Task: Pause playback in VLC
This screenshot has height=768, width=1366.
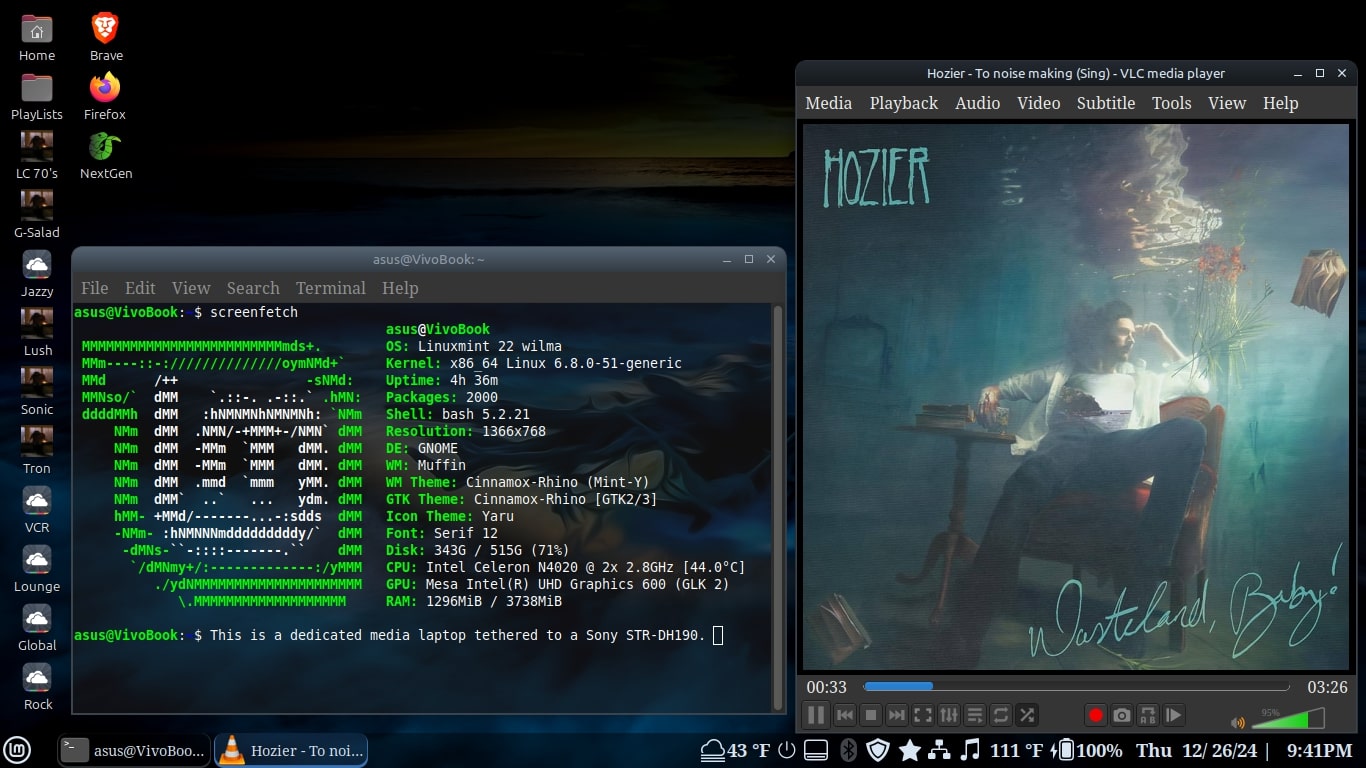Action: [816, 715]
